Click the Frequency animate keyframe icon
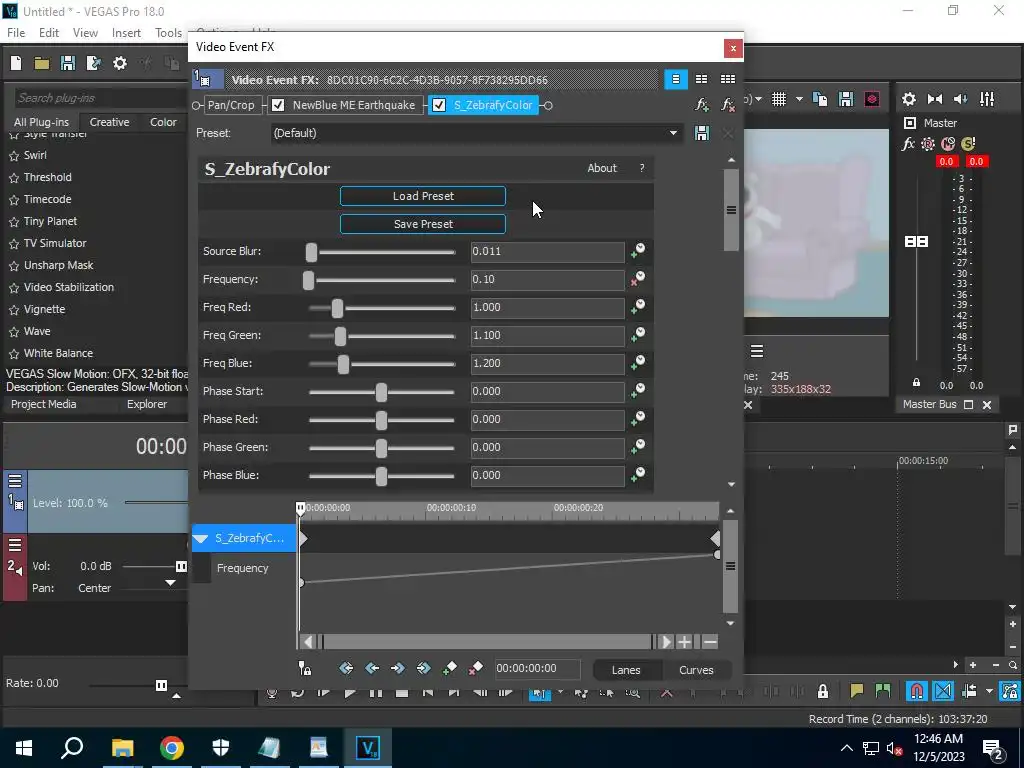Viewport: 1024px width, 768px height. (638, 279)
